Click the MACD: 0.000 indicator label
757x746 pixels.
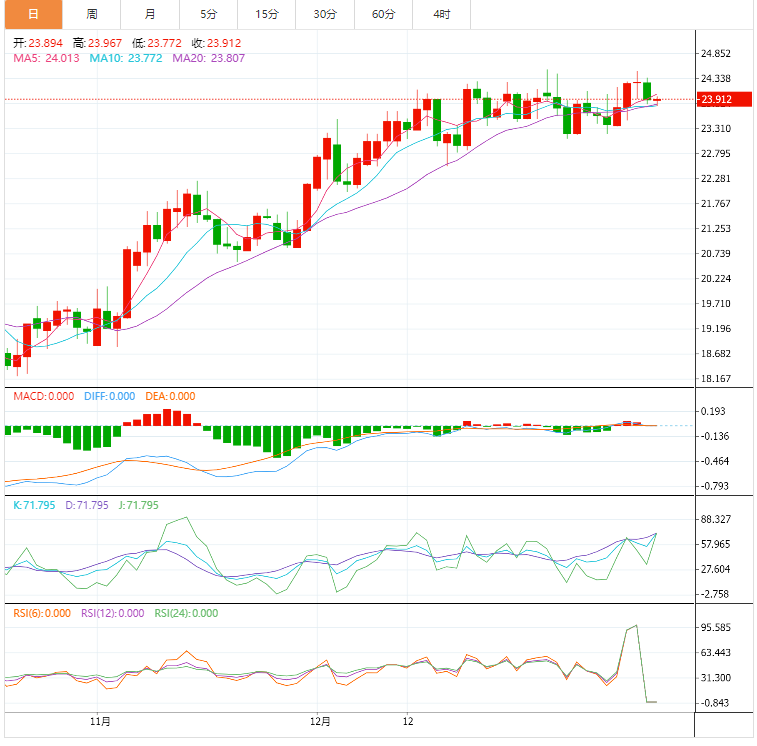pyautogui.click(x=43, y=396)
